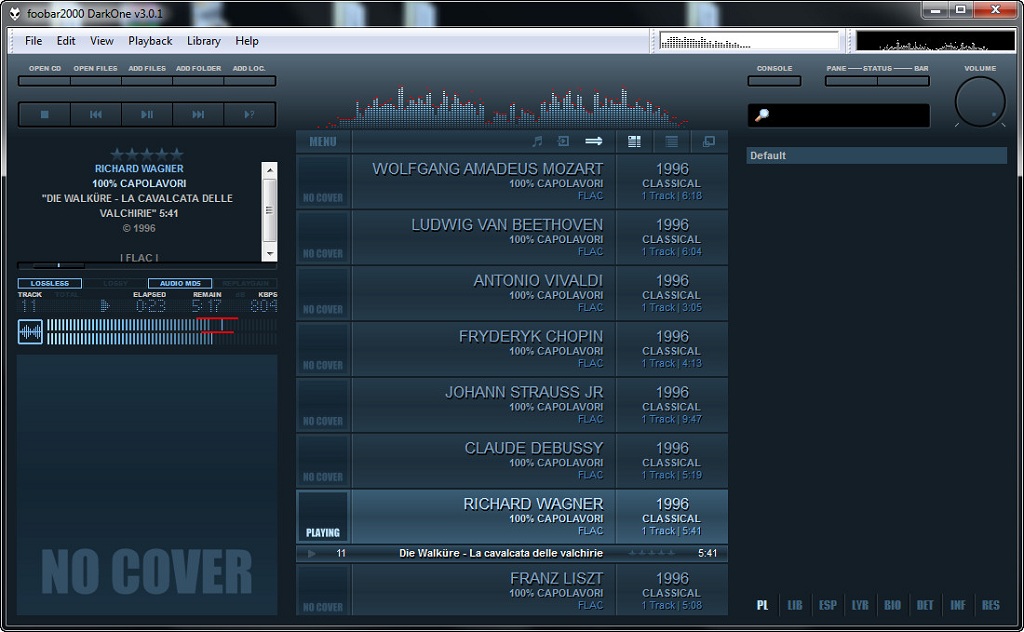This screenshot has width=1024, height=632.
Task: Toggle the AUDIO MD5 indicator
Action: 180,283
